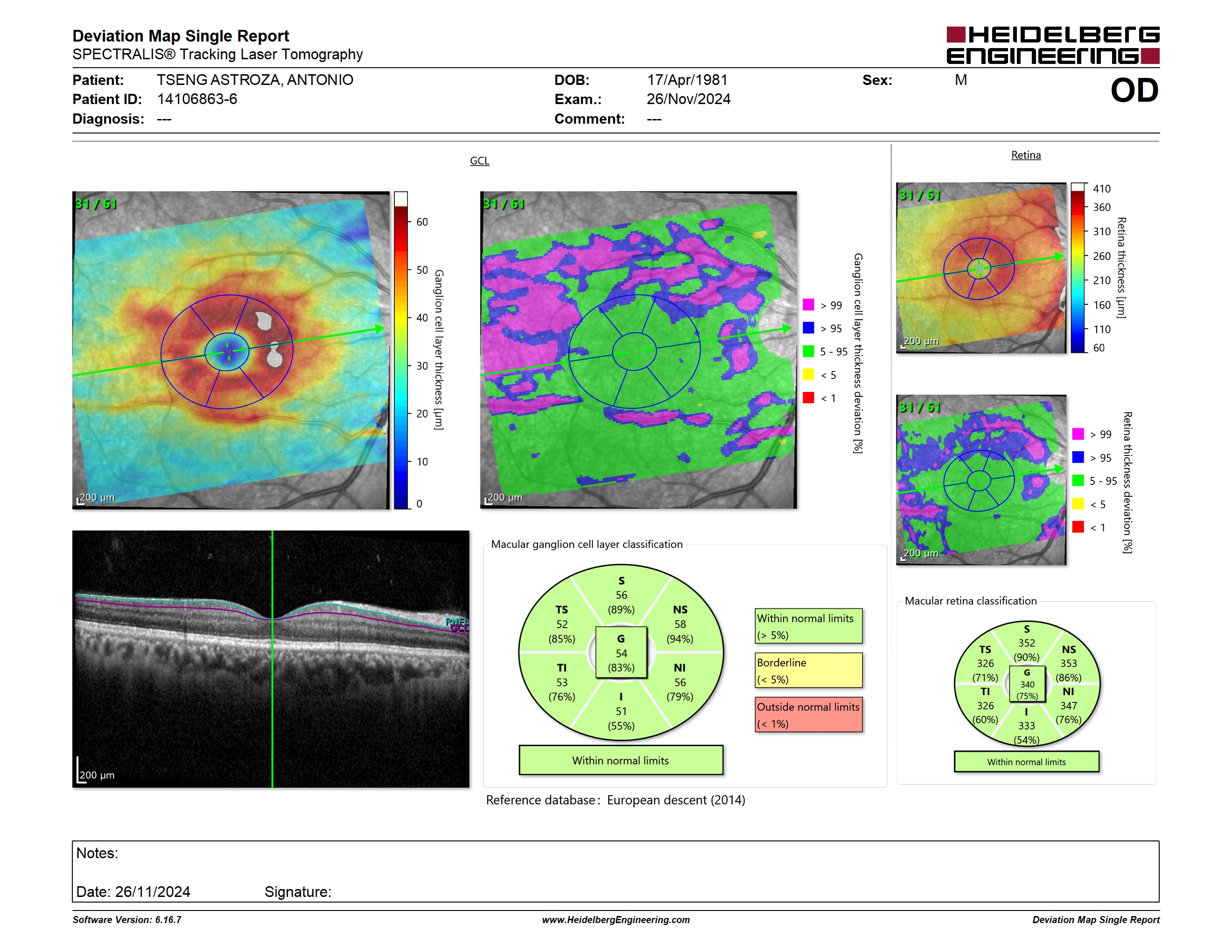Click the Macular ganglion cell layer classification title

[x=587, y=544]
